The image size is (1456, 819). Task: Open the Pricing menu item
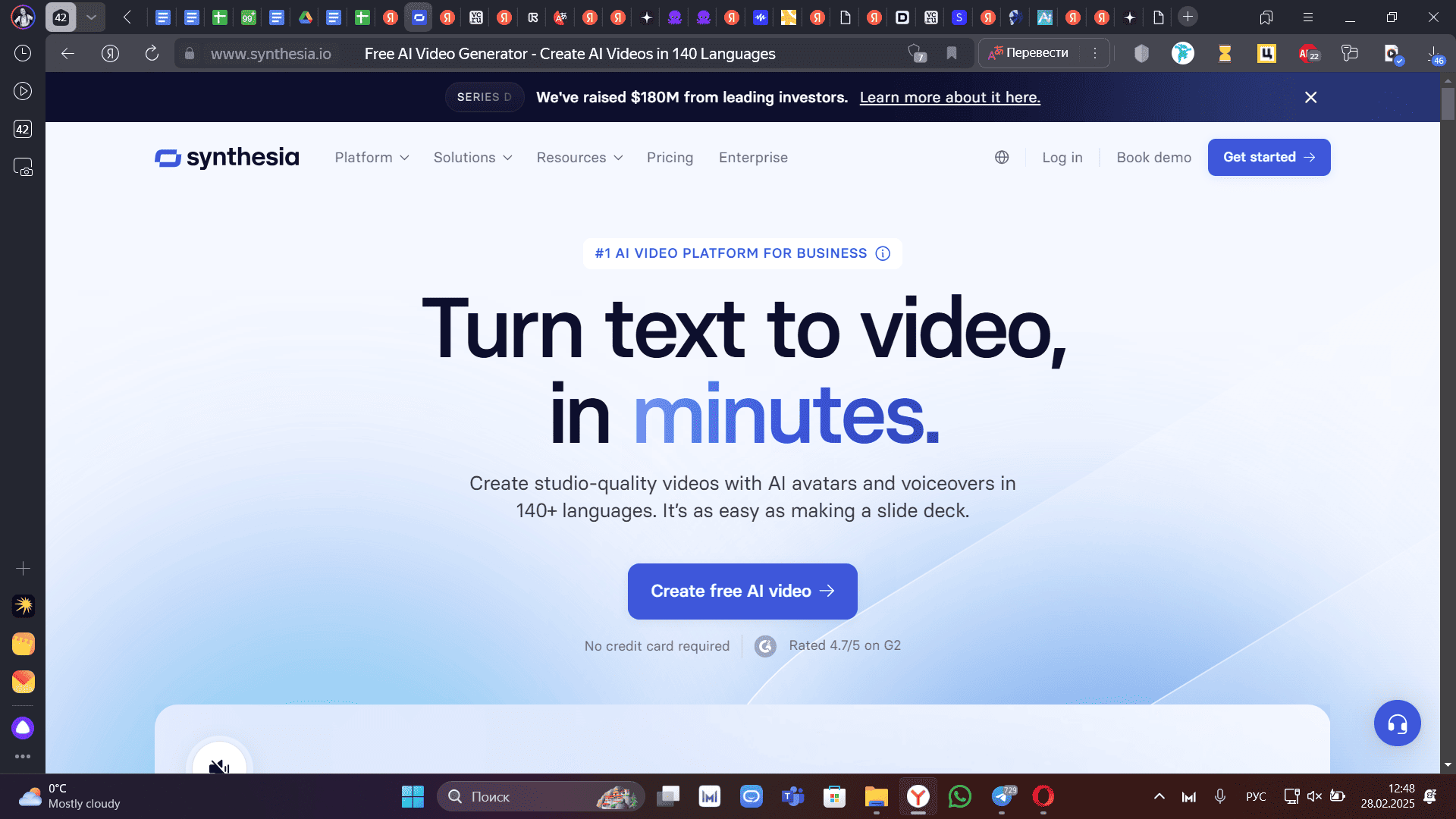click(670, 157)
